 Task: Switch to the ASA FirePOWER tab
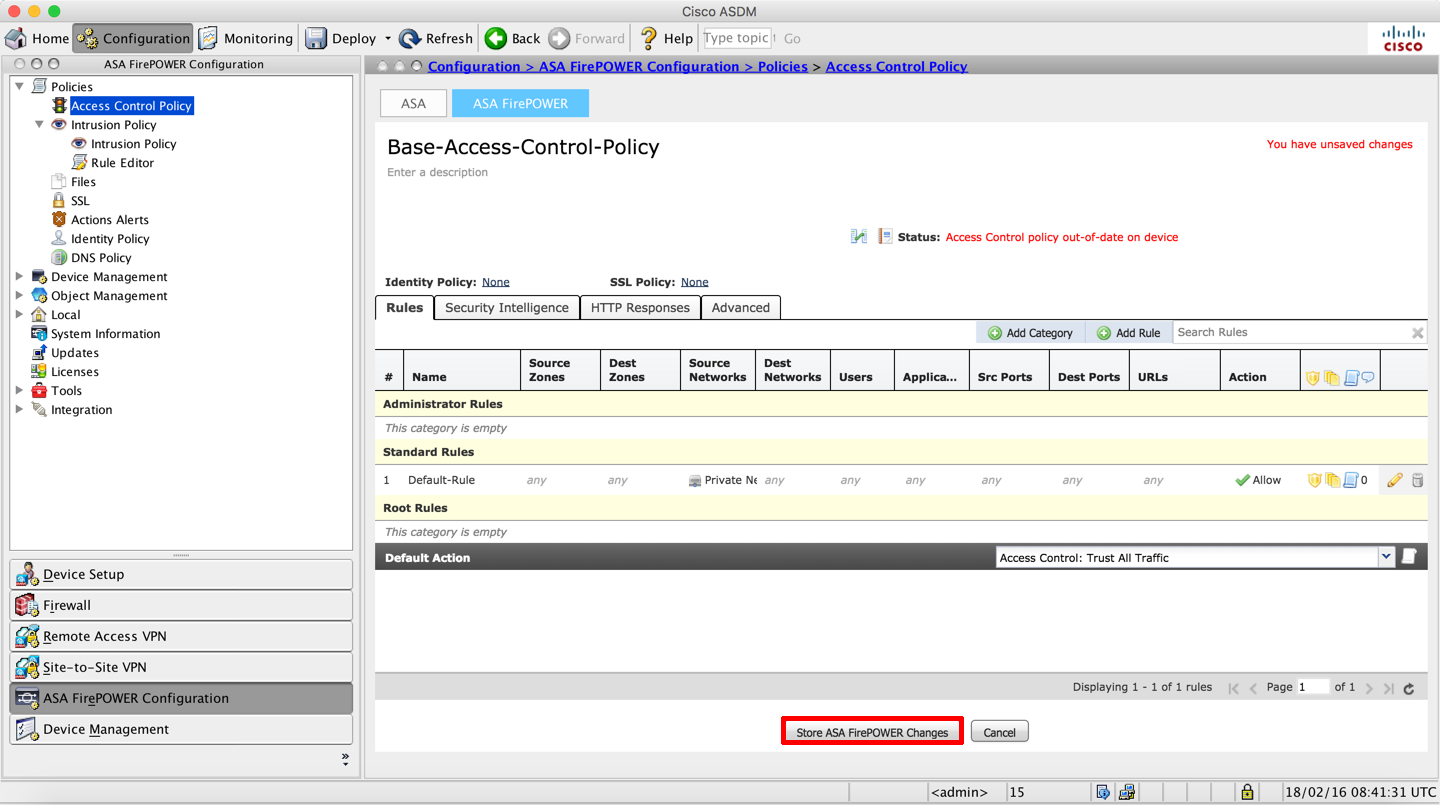(520, 103)
